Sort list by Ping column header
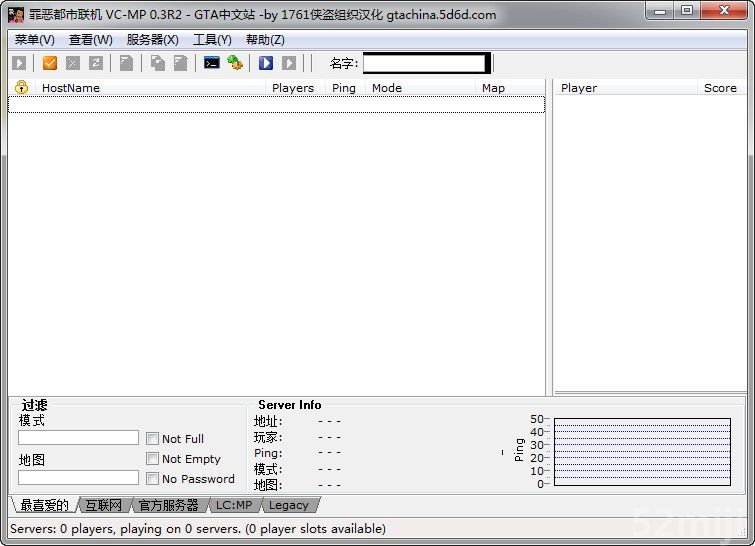Screen dimensions: 755x546 [x=344, y=88]
